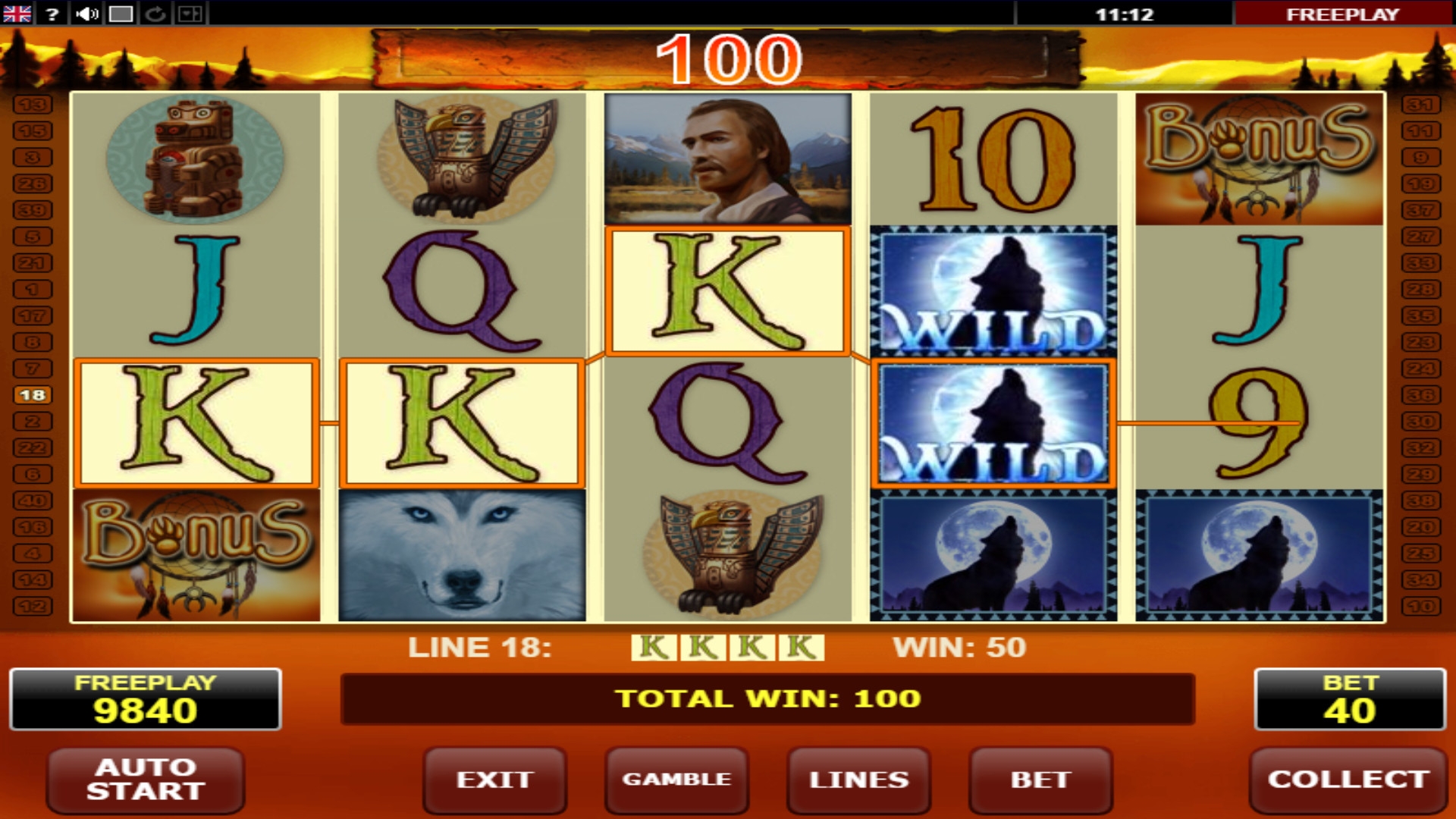This screenshot has height=819, width=1456.
Task: Click the bearded man portrait symbol
Action: [x=728, y=159]
